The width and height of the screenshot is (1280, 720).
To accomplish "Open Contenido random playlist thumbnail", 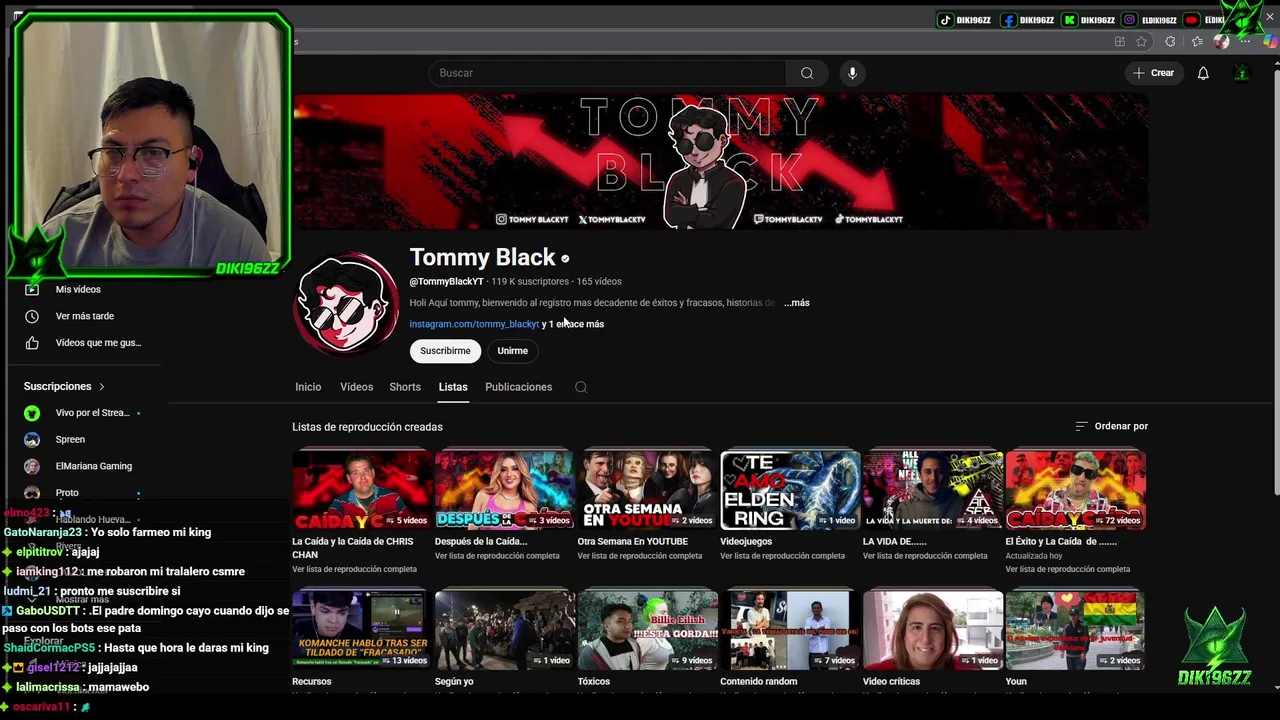I will [790, 630].
